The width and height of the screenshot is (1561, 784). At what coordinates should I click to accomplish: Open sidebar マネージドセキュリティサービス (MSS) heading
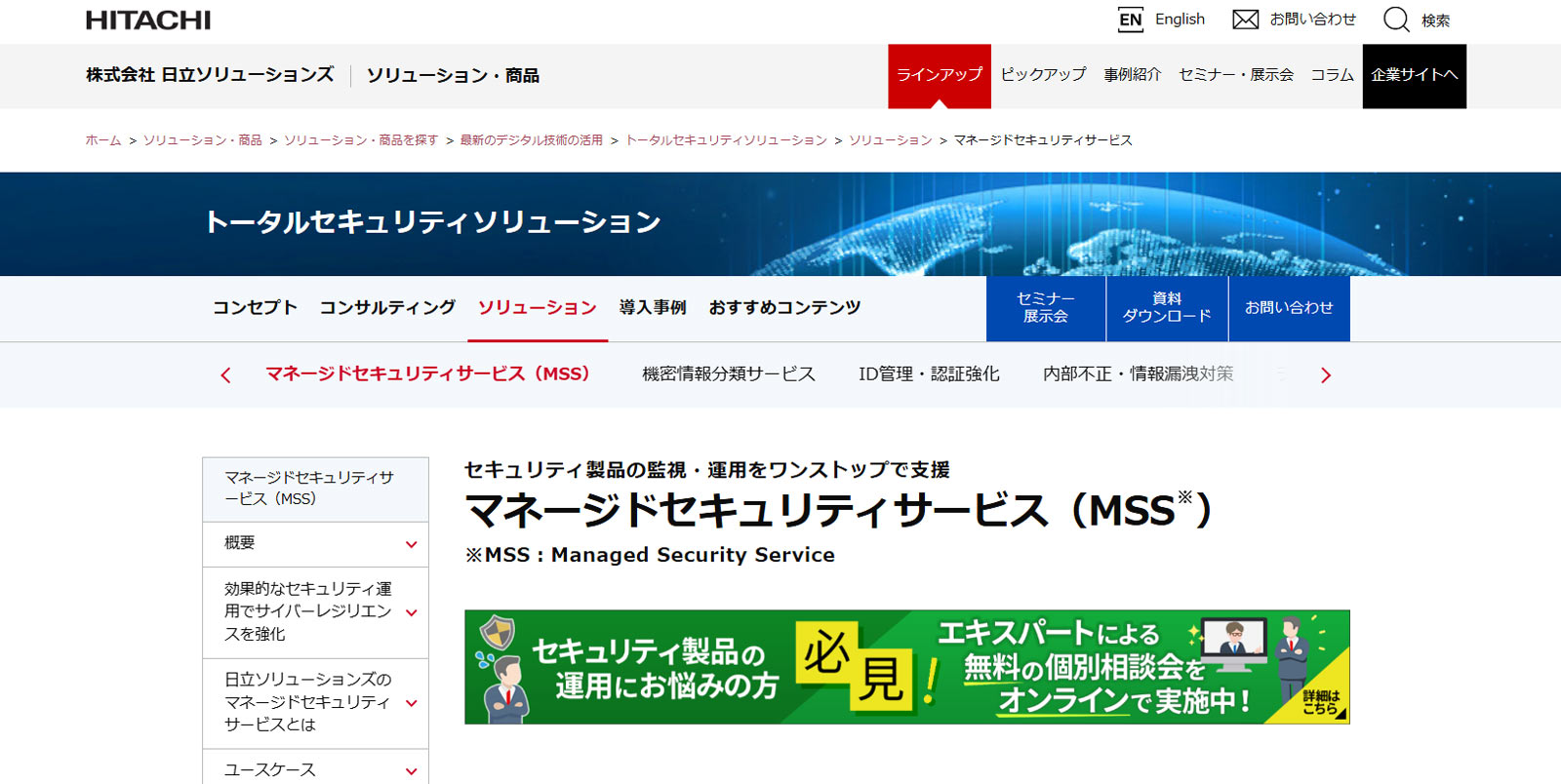click(315, 489)
